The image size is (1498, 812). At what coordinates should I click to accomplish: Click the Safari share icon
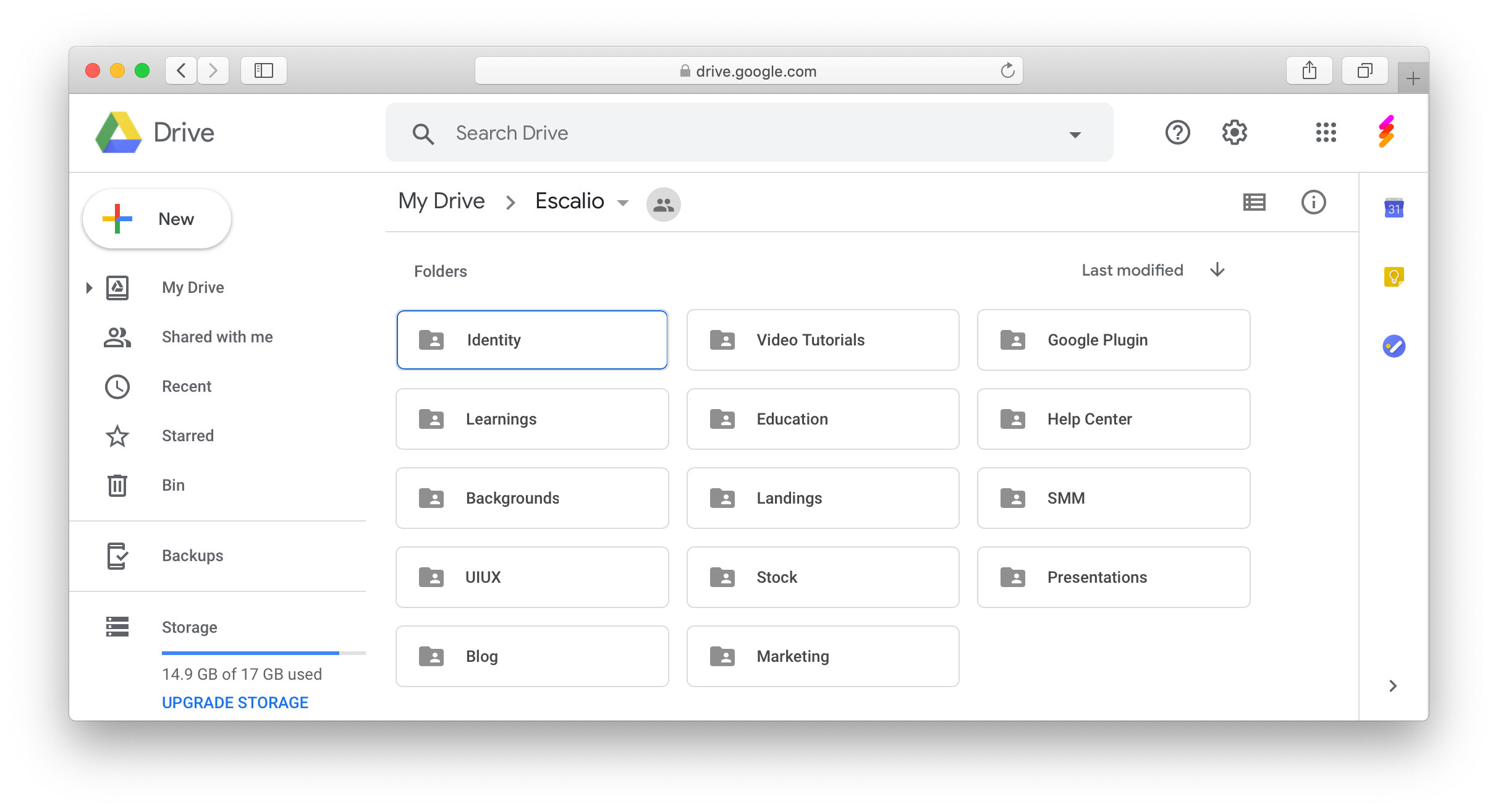[1310, 70]
